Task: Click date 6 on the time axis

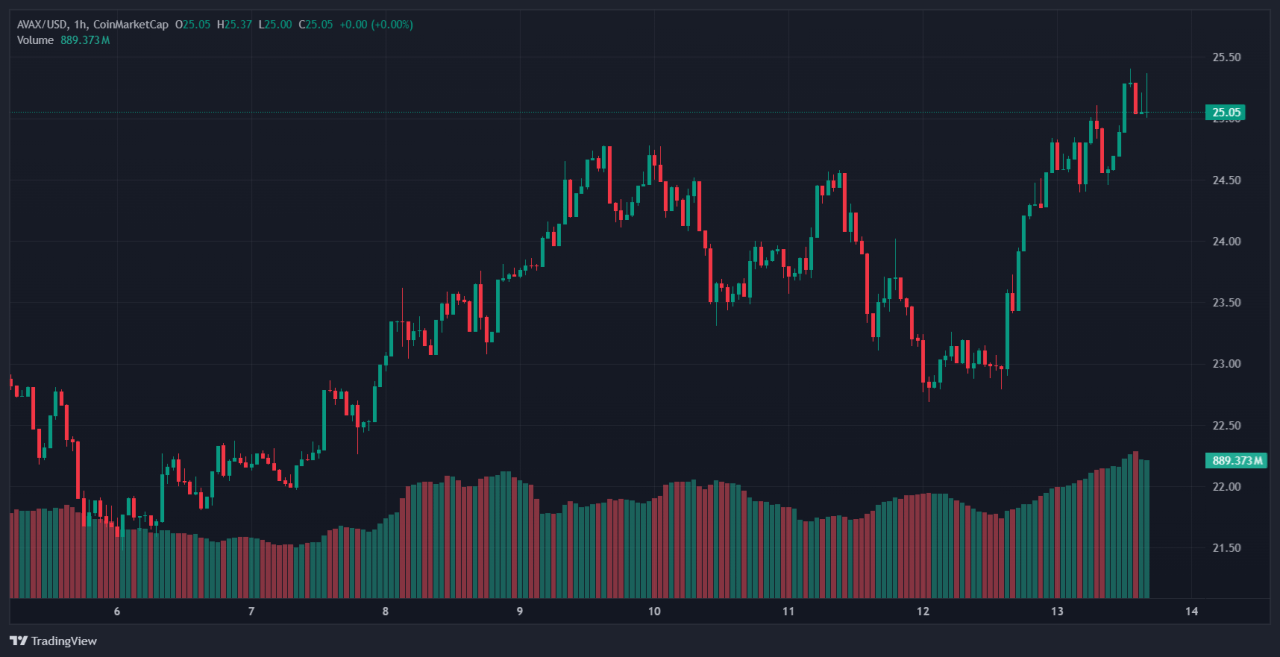Action: (117, 611)
